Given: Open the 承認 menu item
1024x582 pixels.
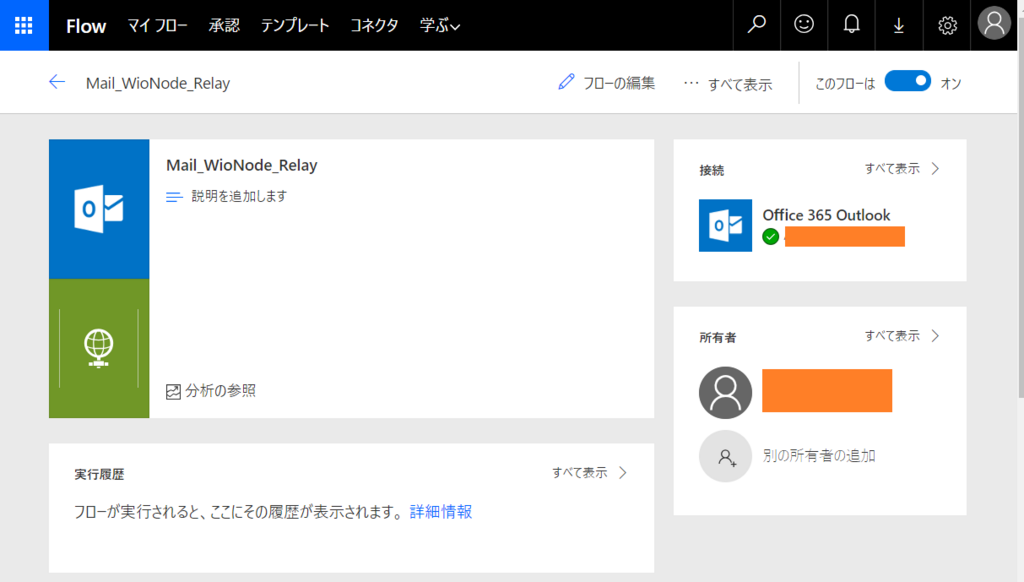Looking at the screenshot, I should 224,25.
